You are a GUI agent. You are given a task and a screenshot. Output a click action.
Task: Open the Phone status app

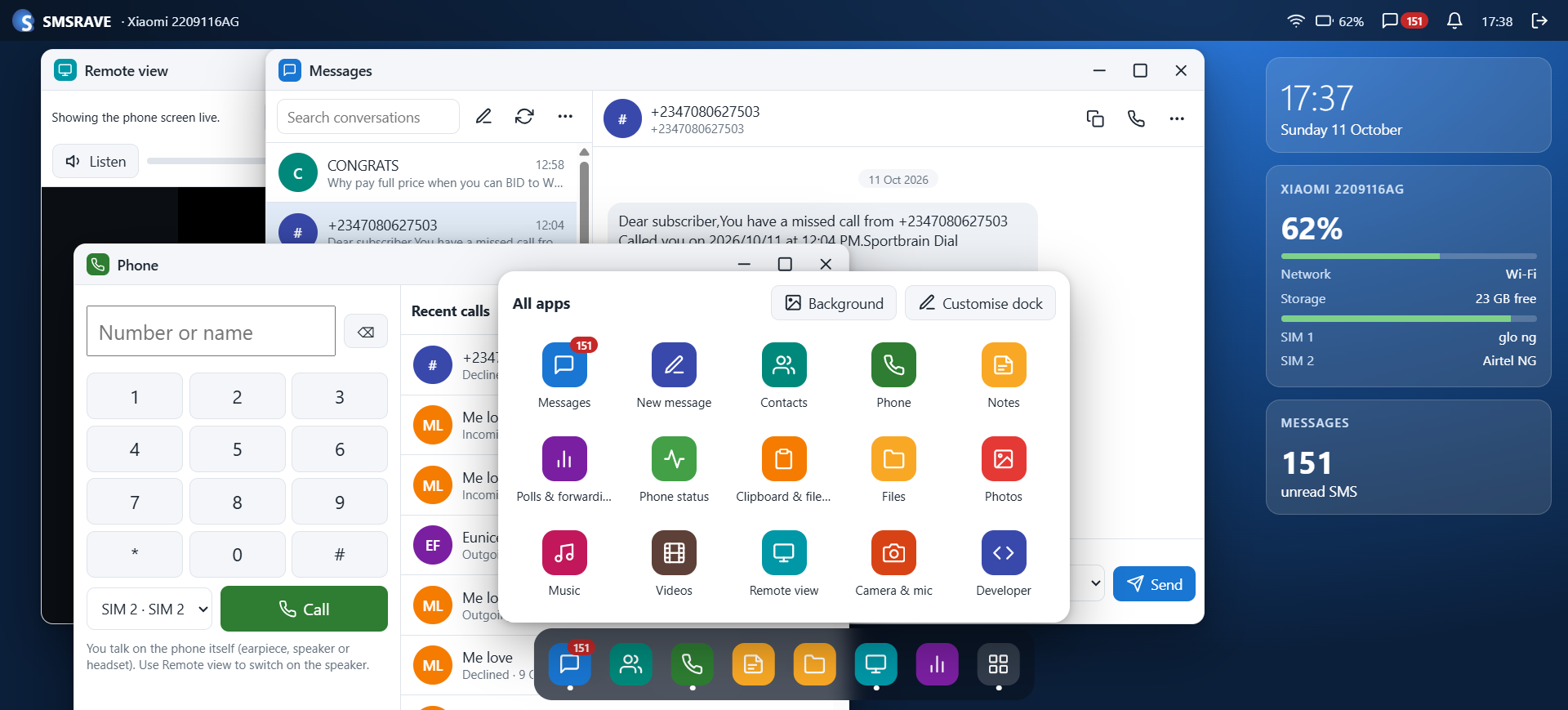(x=674, y=459)
